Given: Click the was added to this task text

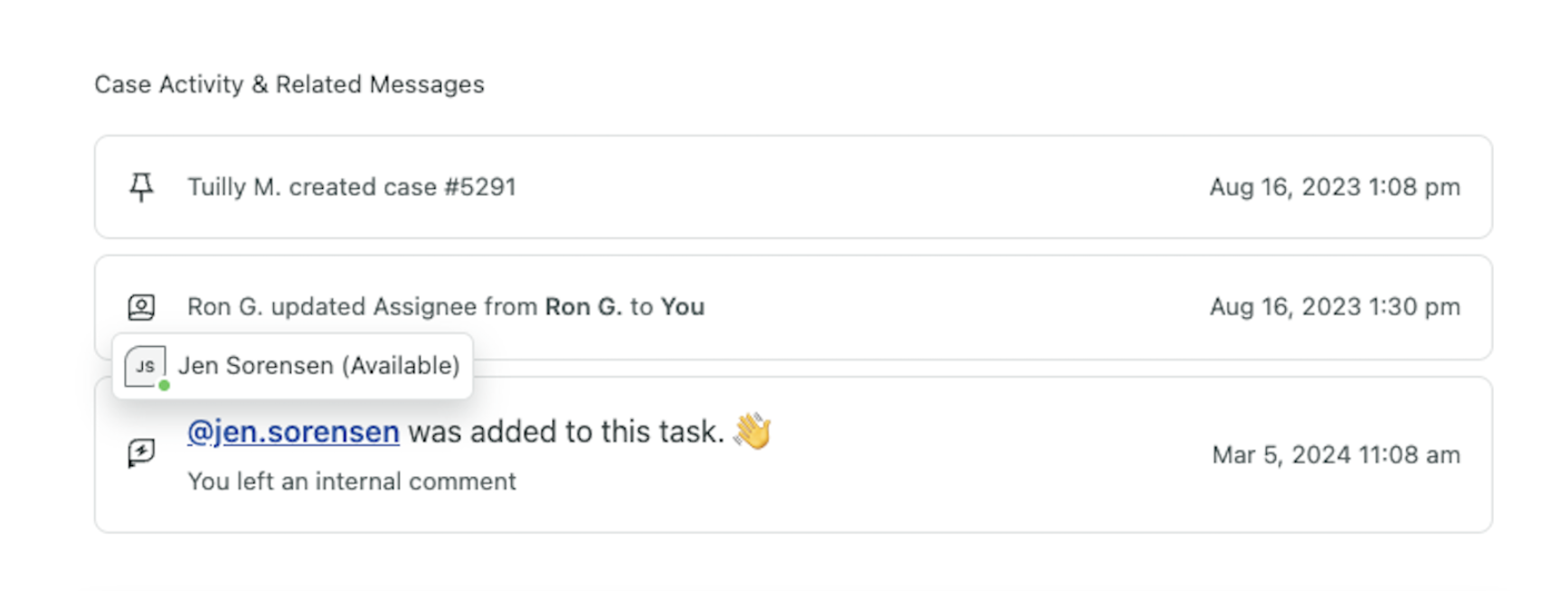Looking at the screenshot, I should (566, 432).
